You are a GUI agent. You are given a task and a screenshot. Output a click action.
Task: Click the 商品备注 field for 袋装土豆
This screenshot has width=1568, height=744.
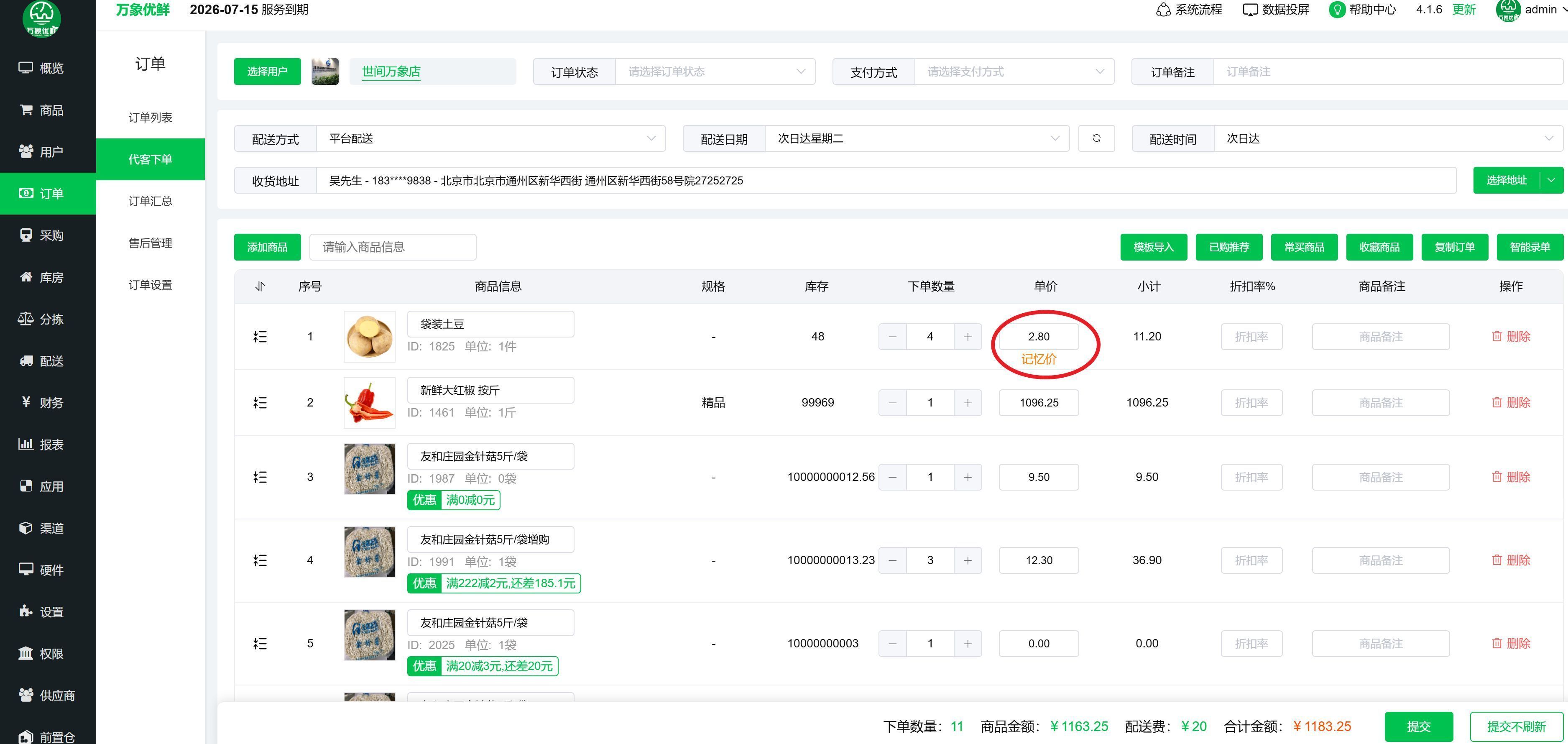[1381, 337]
